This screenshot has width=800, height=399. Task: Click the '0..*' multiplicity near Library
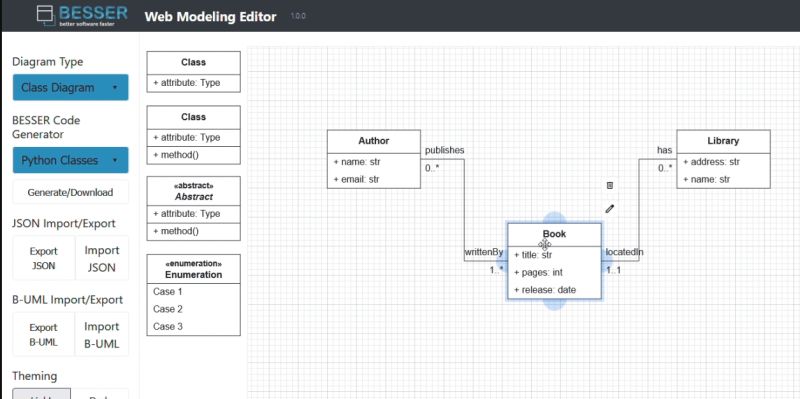click(665, 167)
